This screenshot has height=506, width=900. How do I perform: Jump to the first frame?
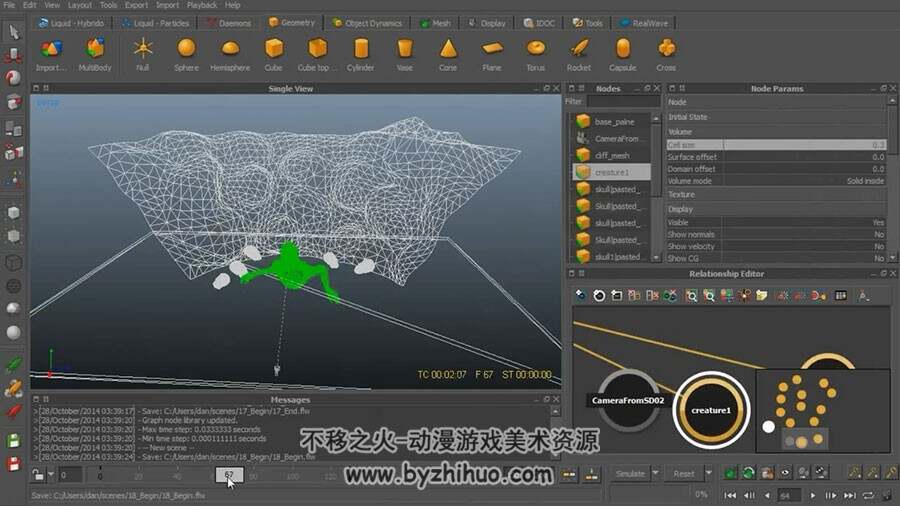click(730, 495)
